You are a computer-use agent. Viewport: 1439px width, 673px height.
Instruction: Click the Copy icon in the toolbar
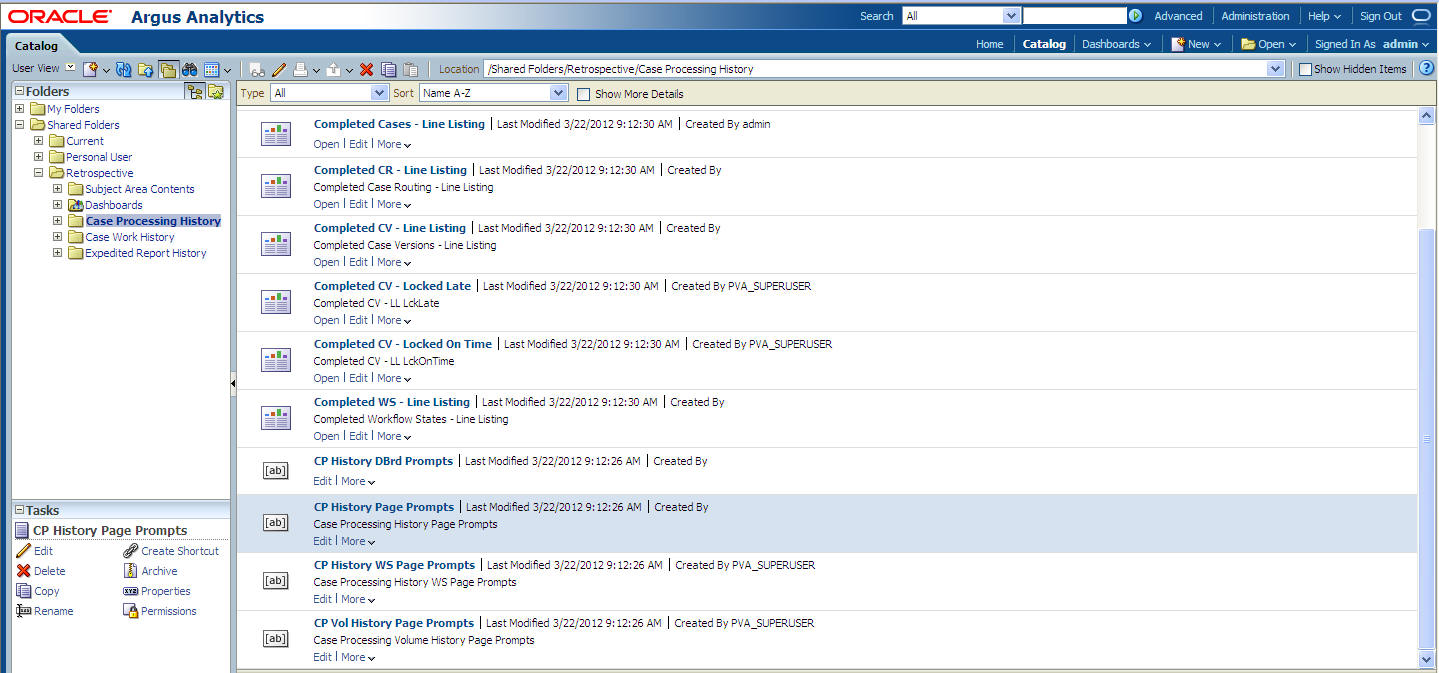pyautogui.click(x=388, y=69)
